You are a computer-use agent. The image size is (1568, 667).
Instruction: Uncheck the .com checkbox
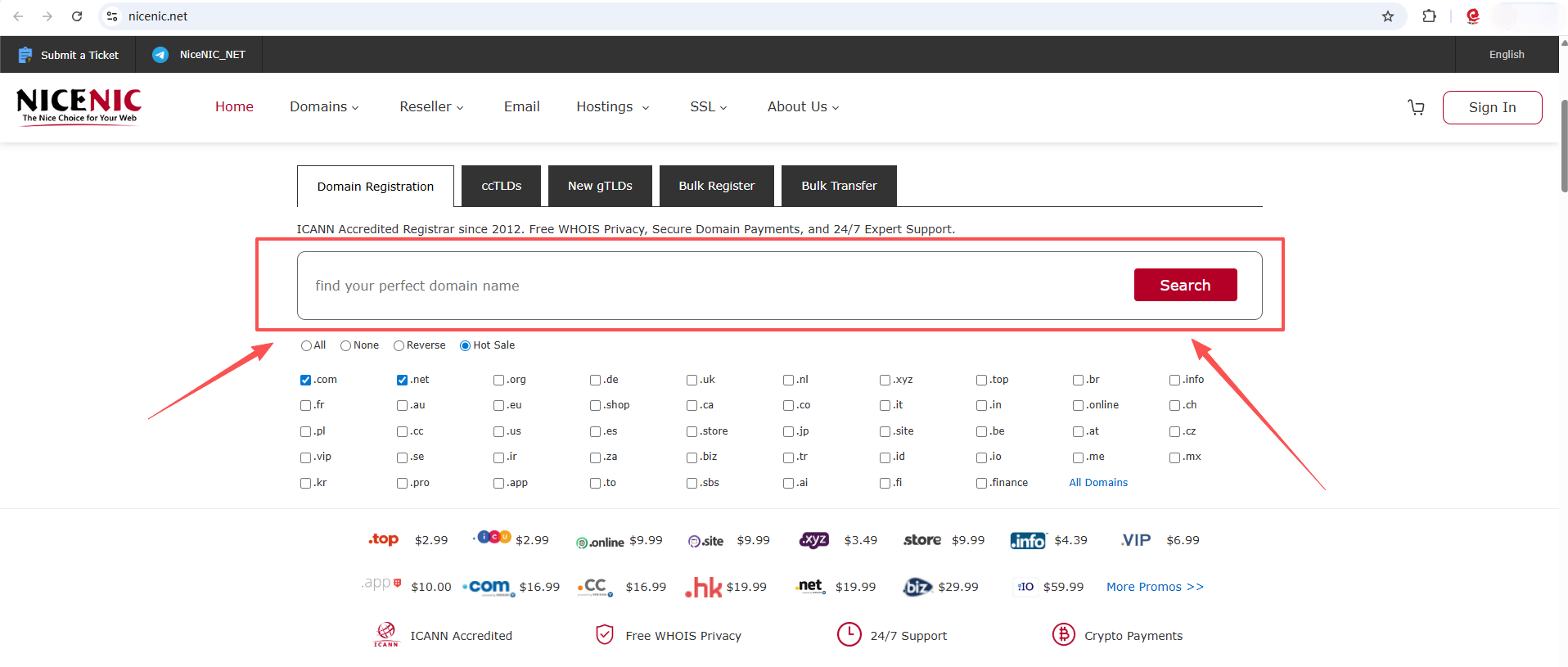pyautogui.click(x=305, y=380)
